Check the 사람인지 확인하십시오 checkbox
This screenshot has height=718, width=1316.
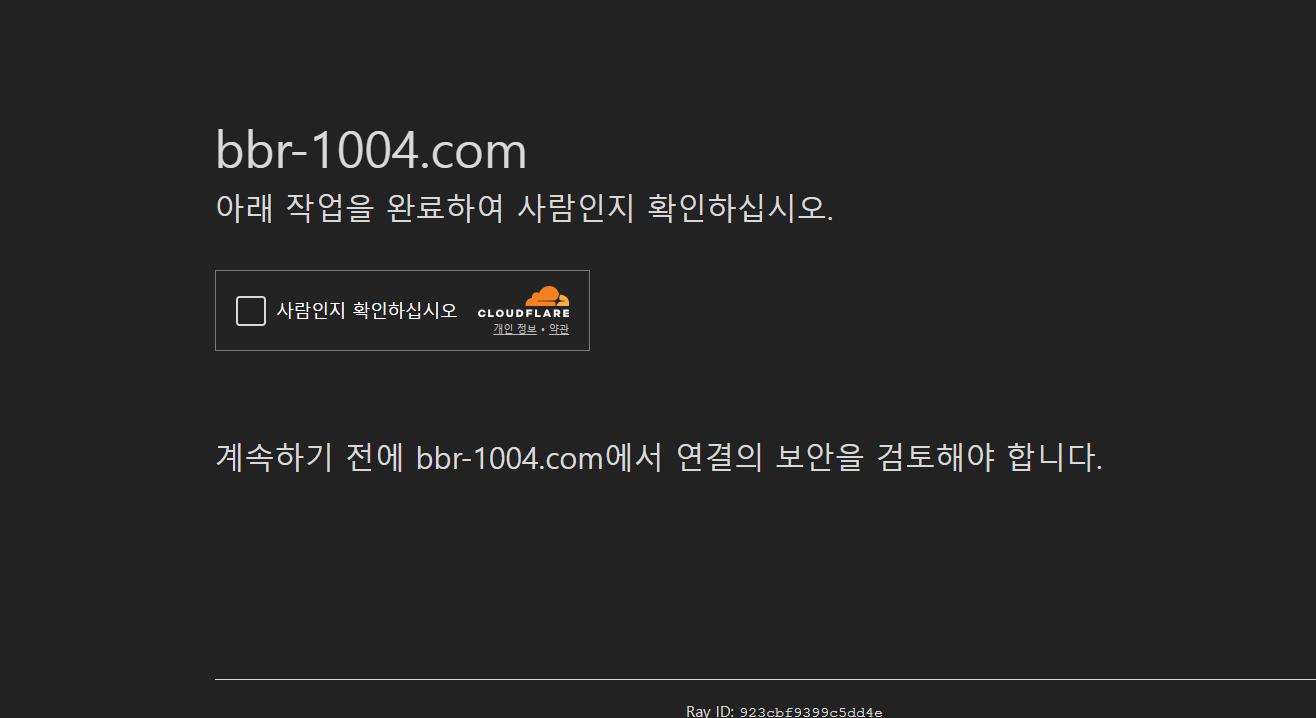(250, 311)
